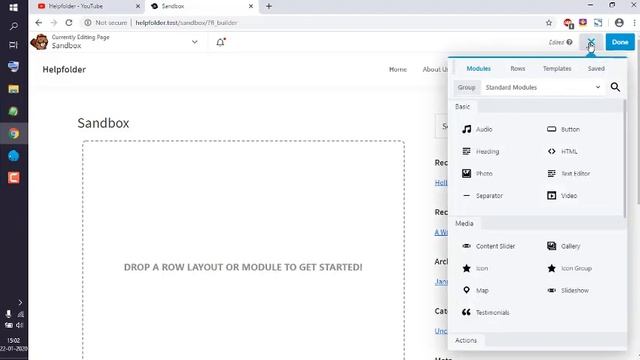Switch to the Saved tab
Screen dimensions: 640x360
(596, 69)
